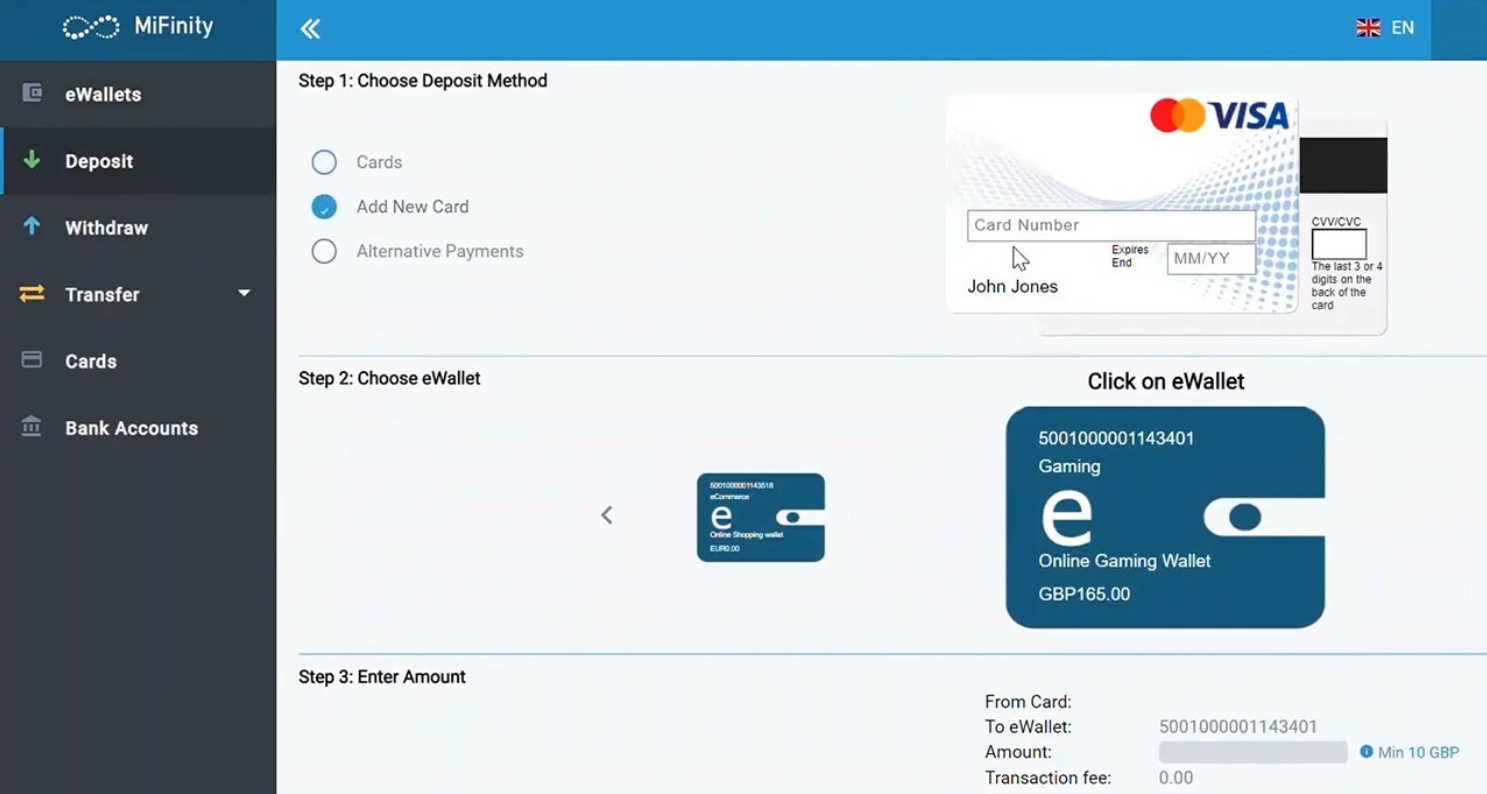The width and height of the screenshot is (1487, 794).
Task: Click the MiFinity infinity logo
Action: click(x=91, y=27)
